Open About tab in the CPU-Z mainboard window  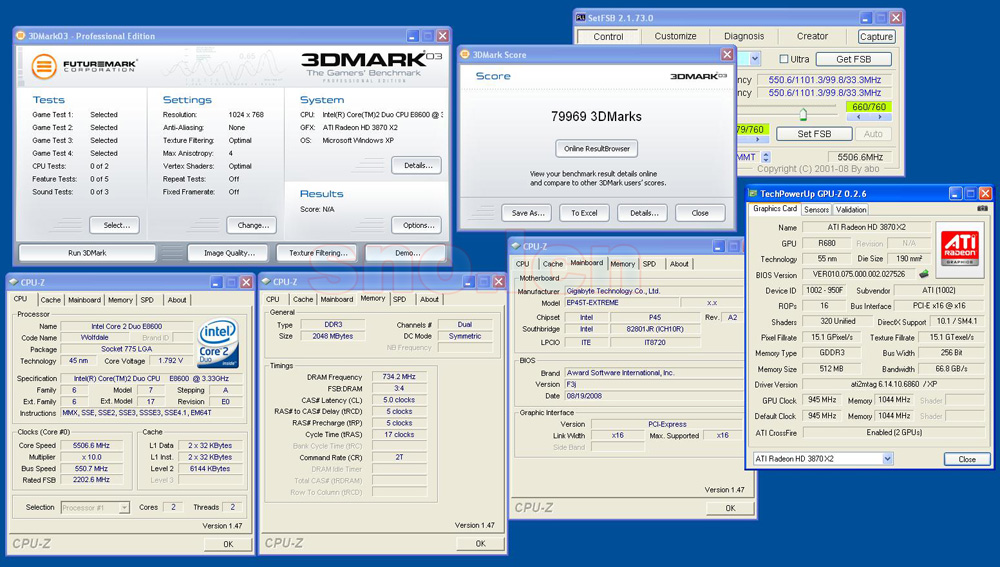tap(679, 264)
